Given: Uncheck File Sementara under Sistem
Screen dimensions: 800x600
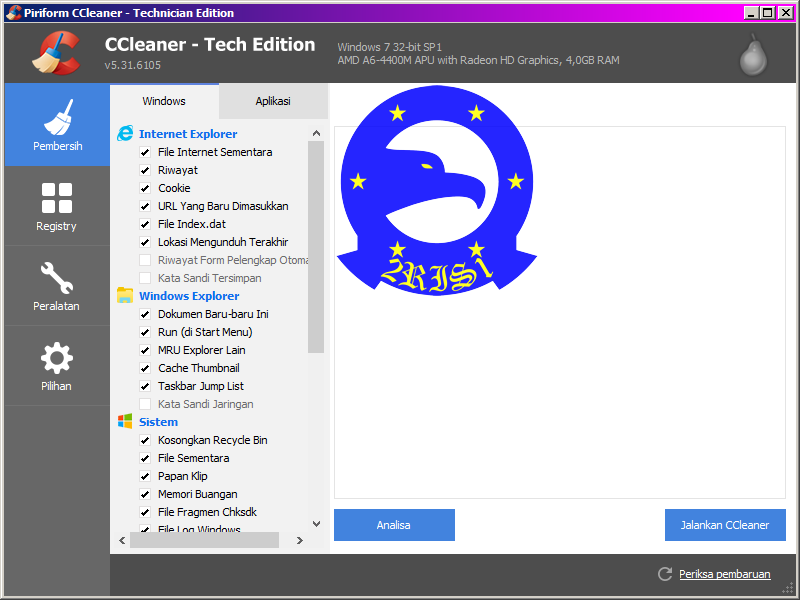Looking at the screenshot, I should point(145,458).
